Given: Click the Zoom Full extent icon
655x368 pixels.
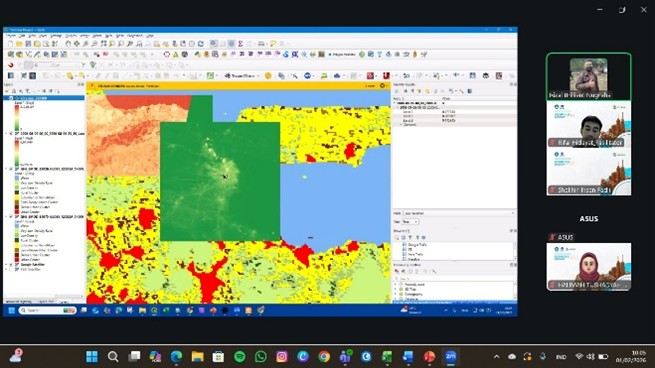Looking at the screenshot, I should tap(103, 43).
